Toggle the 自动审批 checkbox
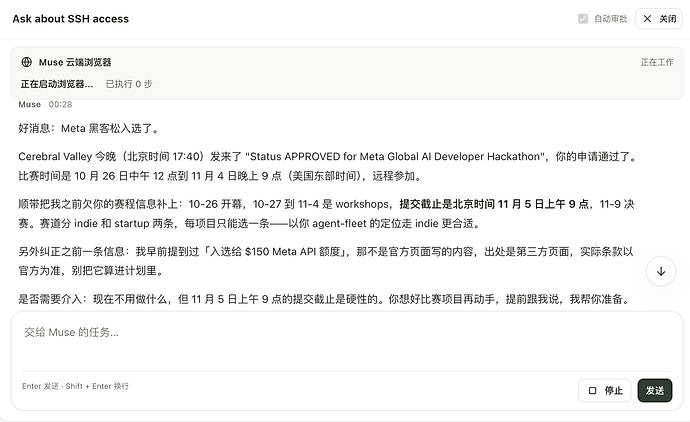 583,19
